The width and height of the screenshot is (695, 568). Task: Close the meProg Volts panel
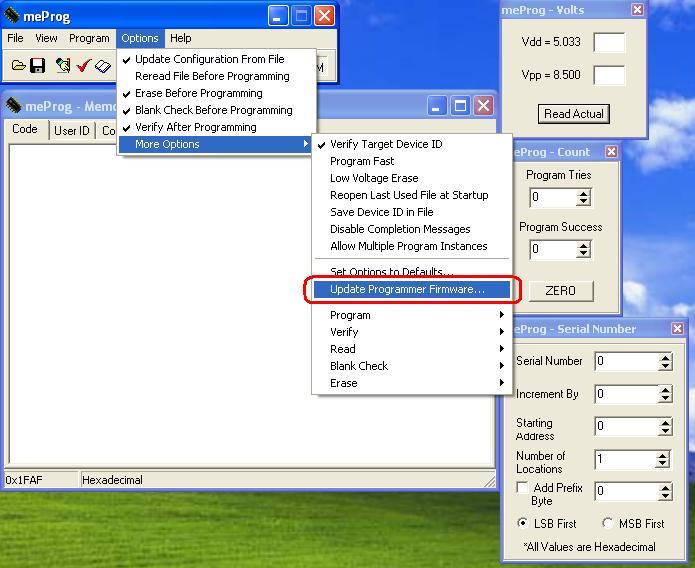tap(637, 9)
